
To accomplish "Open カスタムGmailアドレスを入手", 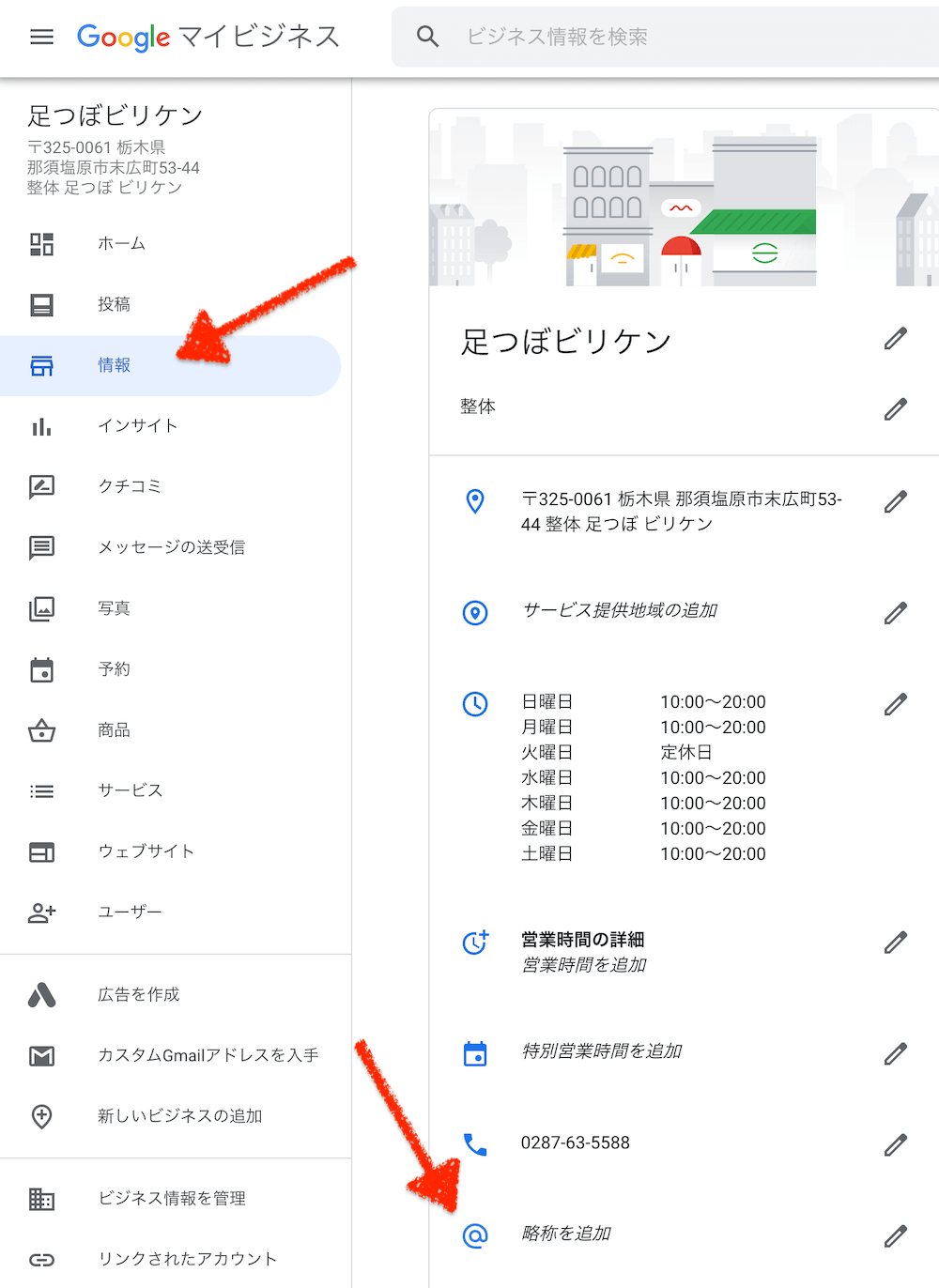I will [170, 1055].
